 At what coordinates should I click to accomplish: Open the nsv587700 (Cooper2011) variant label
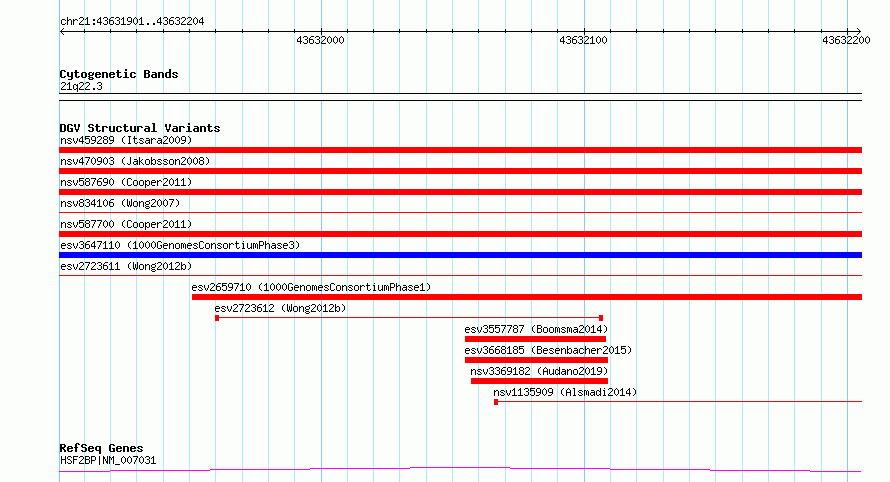[126, 224]
